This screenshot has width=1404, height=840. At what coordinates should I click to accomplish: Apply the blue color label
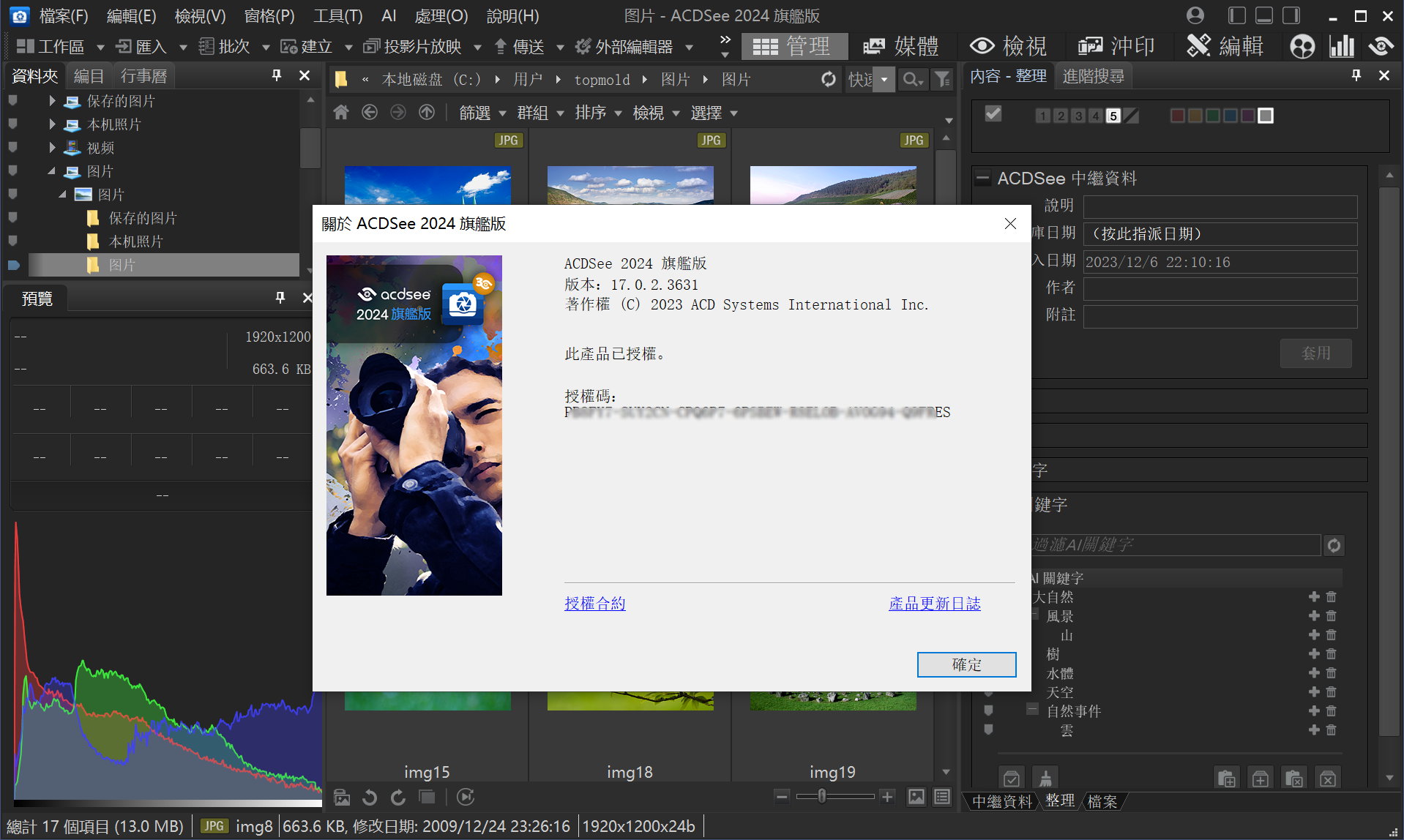click(1231, 116)
